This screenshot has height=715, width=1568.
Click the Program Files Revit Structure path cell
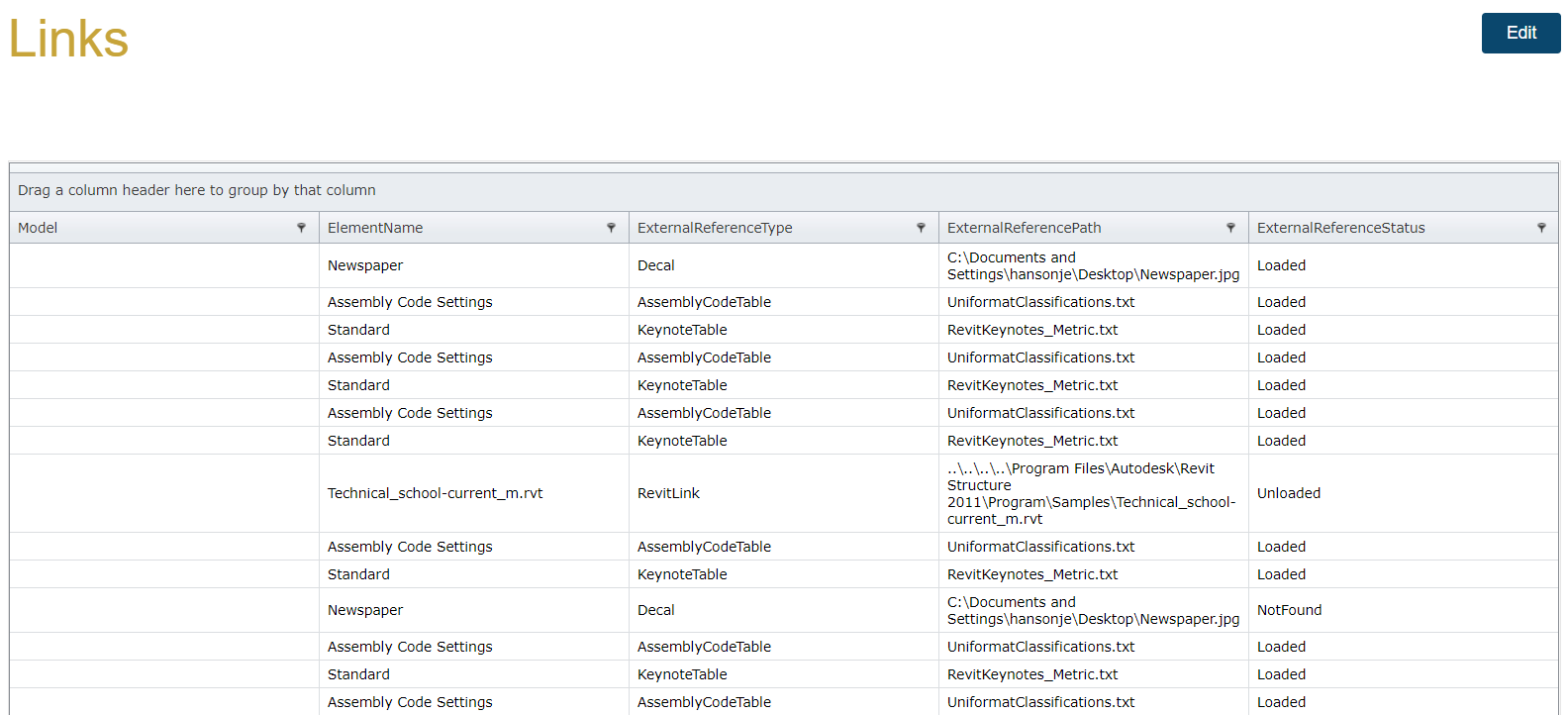pyautogui.click(x=1091, y=493)
